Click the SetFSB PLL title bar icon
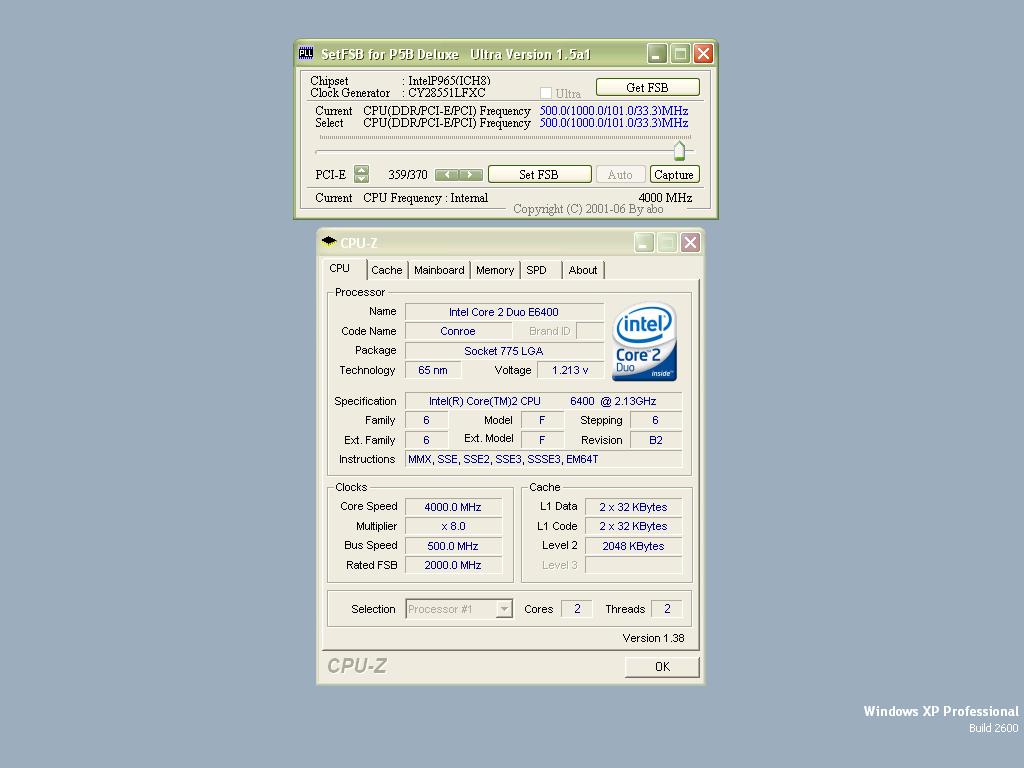This screenshot has height=768, width=1024. tap(306, 54)
